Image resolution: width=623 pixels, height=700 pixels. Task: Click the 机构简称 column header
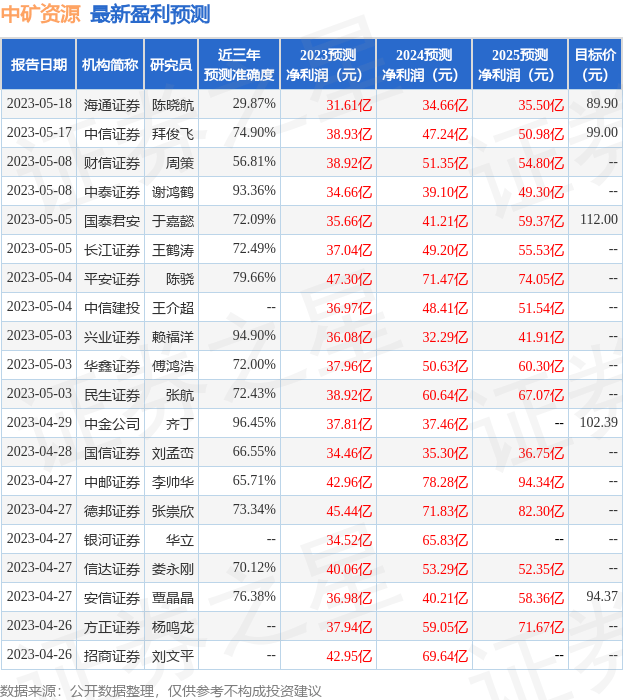tap(110, 64)
